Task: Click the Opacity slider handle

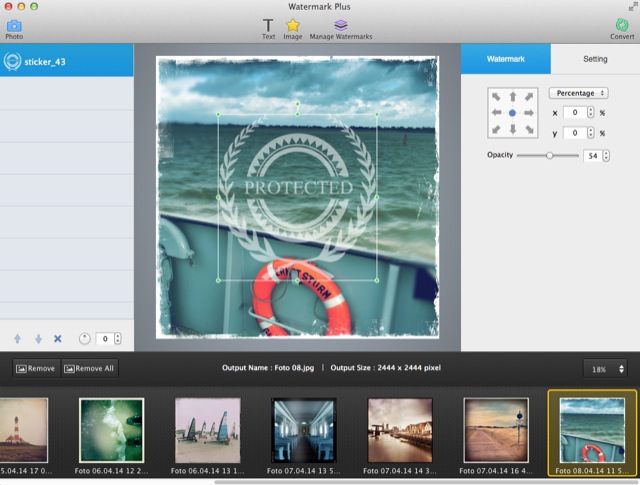Action: pos(550,156)
